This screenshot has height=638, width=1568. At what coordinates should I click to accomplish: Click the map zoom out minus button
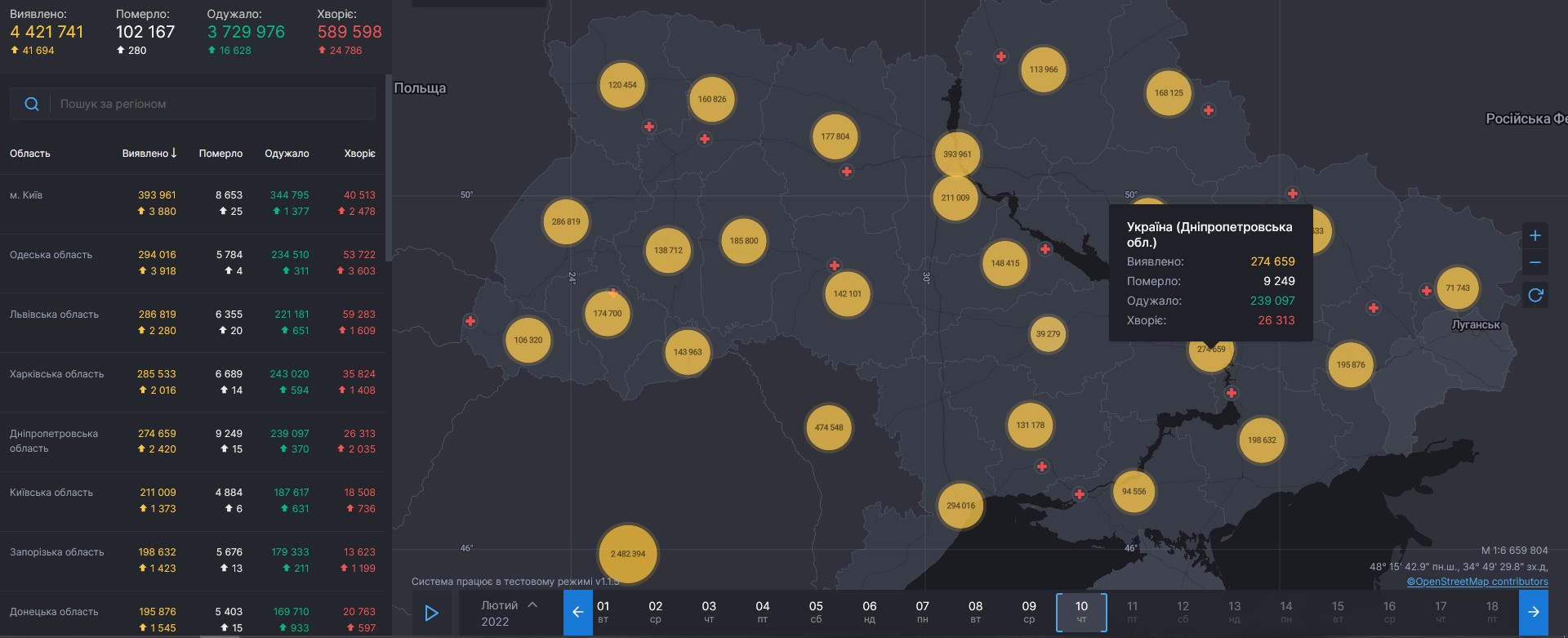[x=1535, y=263]
